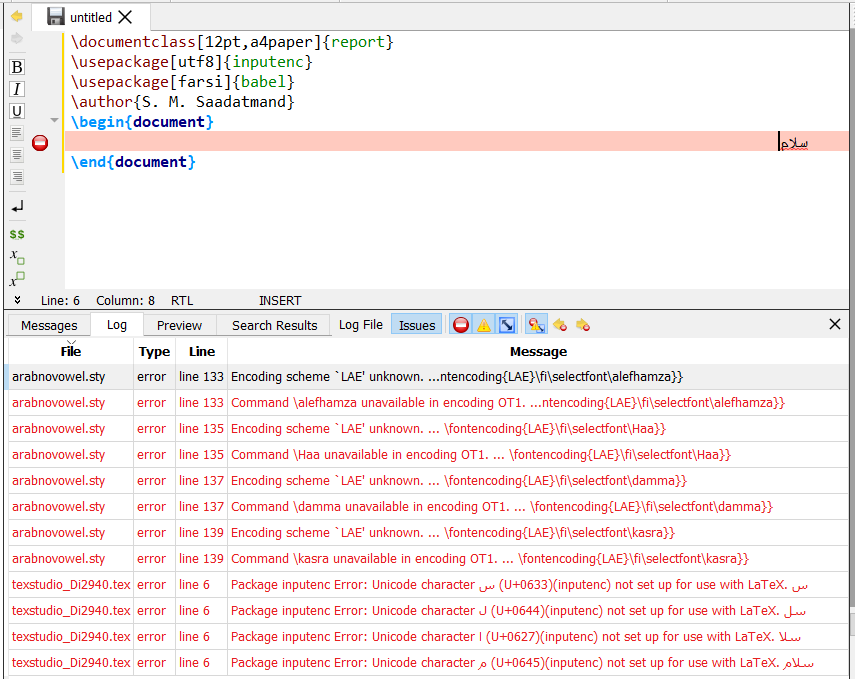Select the first arabnovowel.sty line 133 error row
855x679 pixels.
point(428,377)
